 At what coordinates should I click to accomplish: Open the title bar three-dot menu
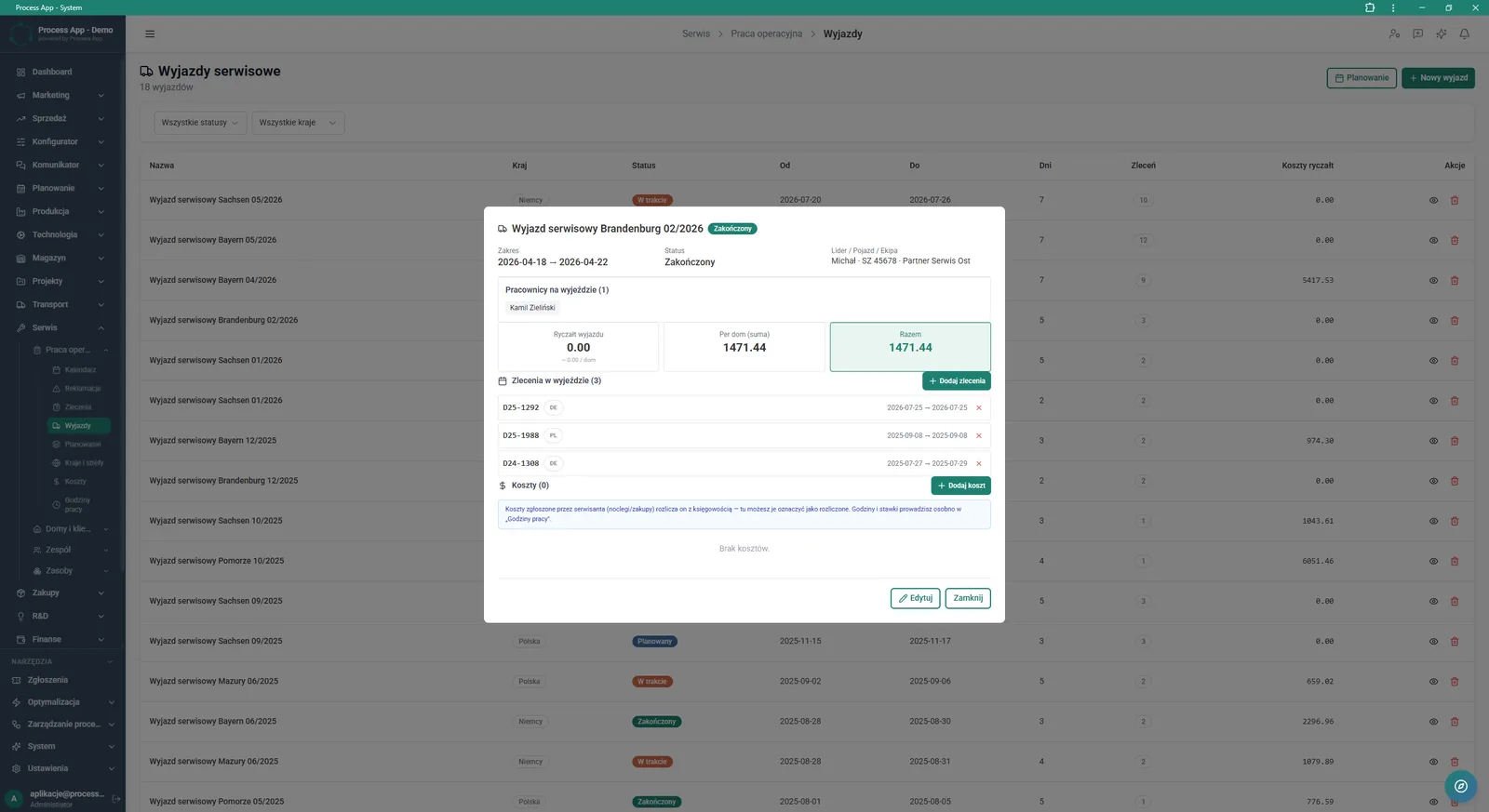(1393, 7)
